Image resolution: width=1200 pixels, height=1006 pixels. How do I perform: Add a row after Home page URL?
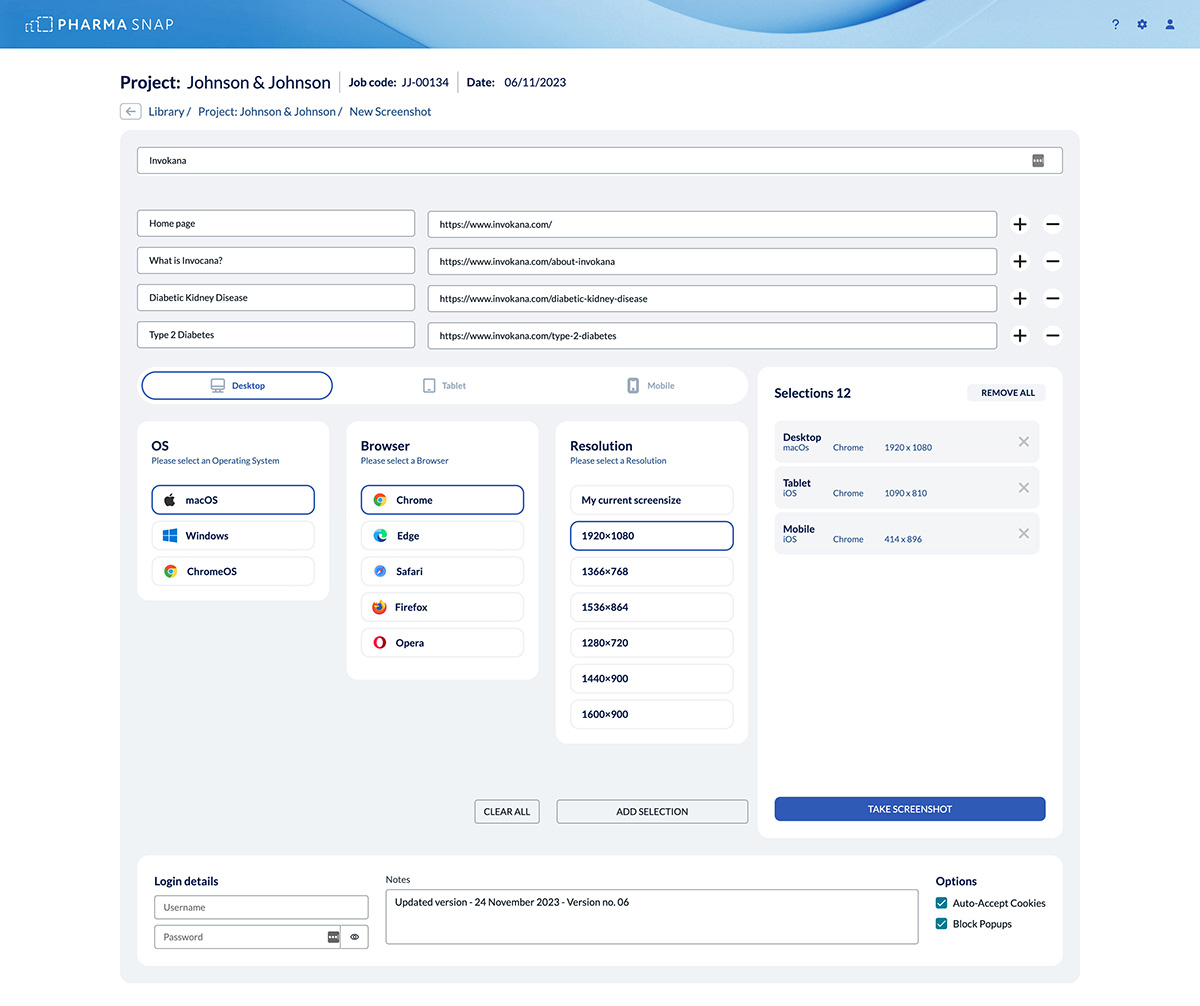[x=1020, y=224]
